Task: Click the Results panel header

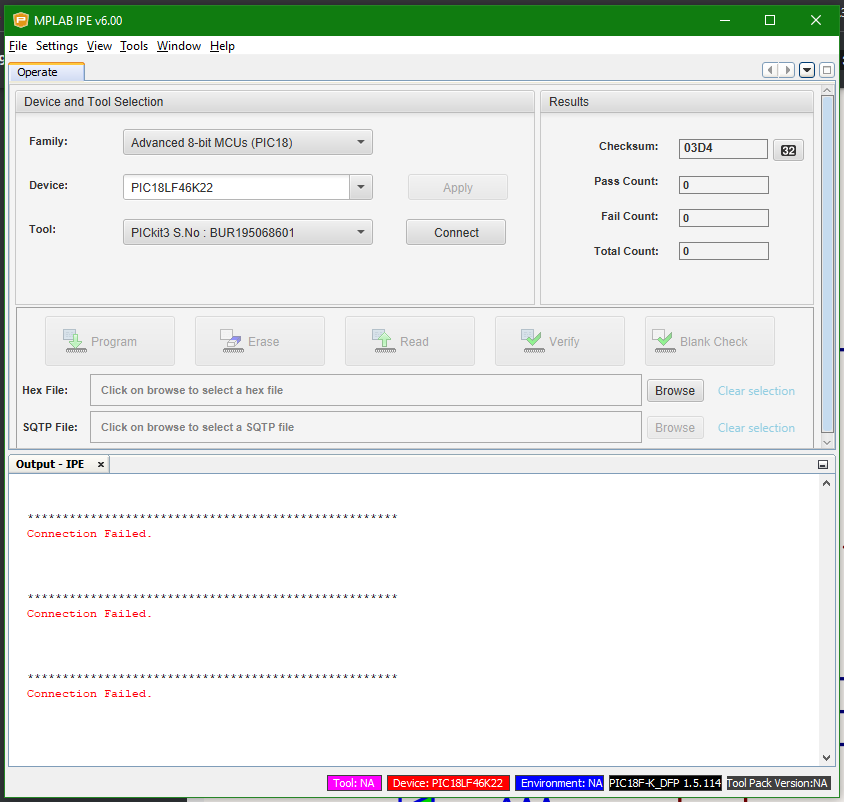Action: tap(677, 102)
